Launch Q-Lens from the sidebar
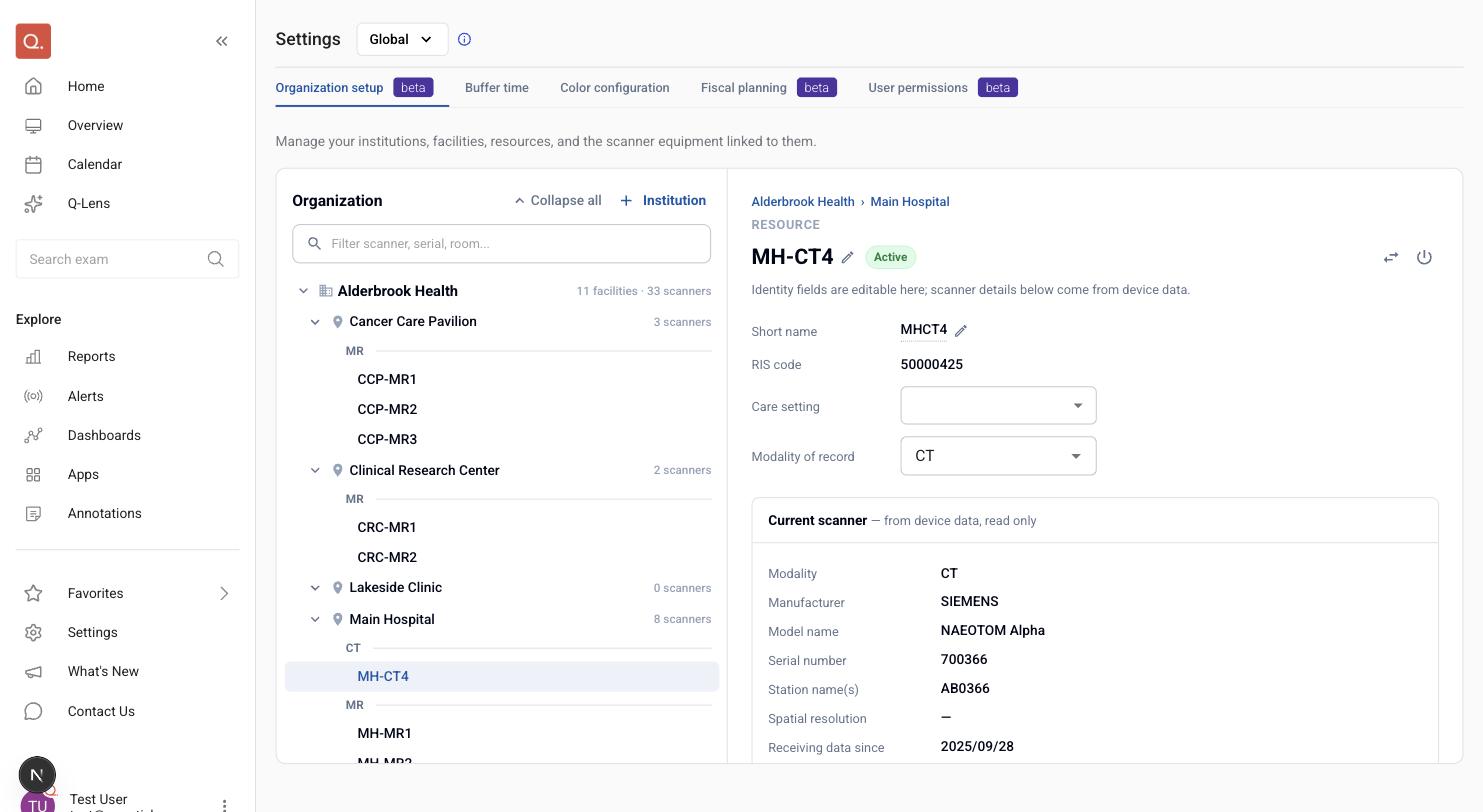 tap(89, 203)
